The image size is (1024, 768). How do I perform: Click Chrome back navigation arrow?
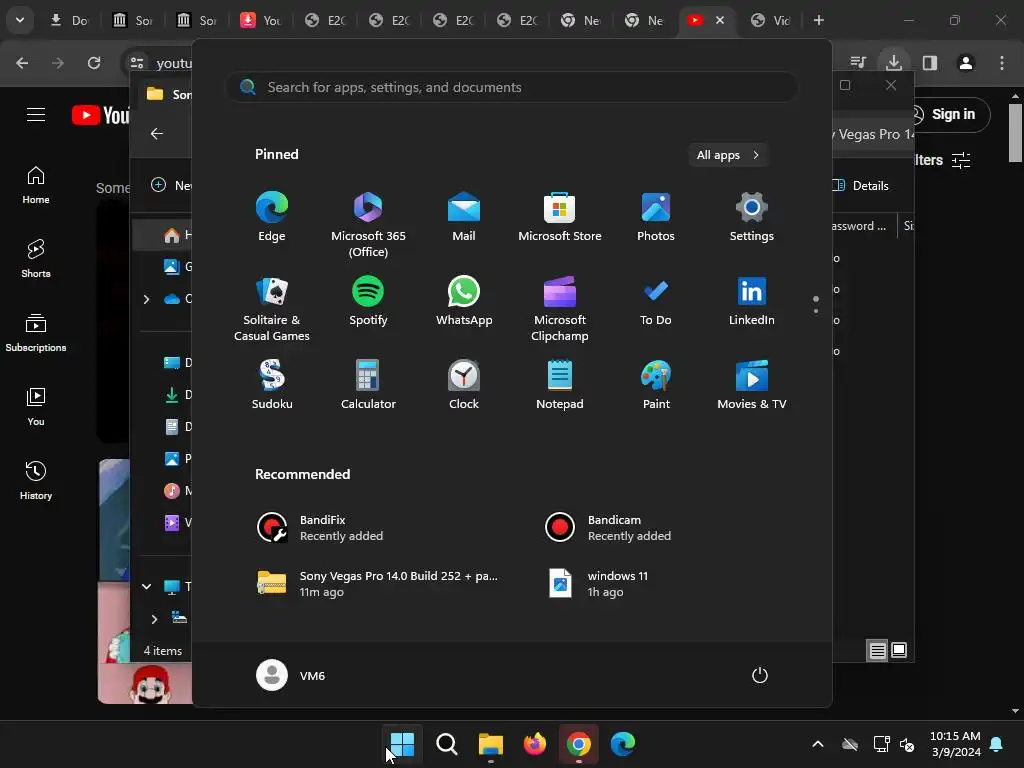(22, 63)
